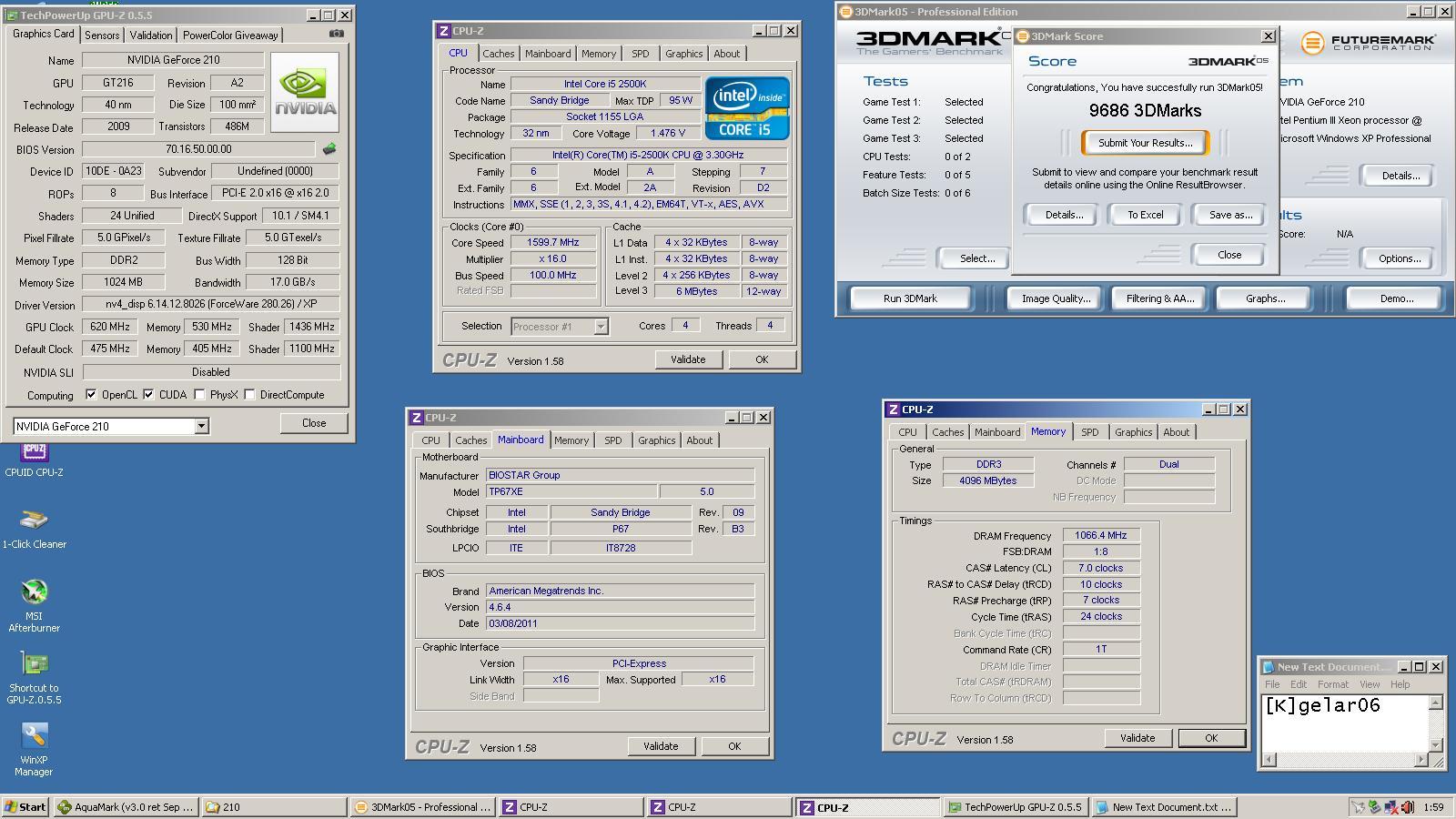This screenshot has height=819, width=1456.
Task: Click Validate in the Memory CPU-Z window
Action: point(1137,738)
